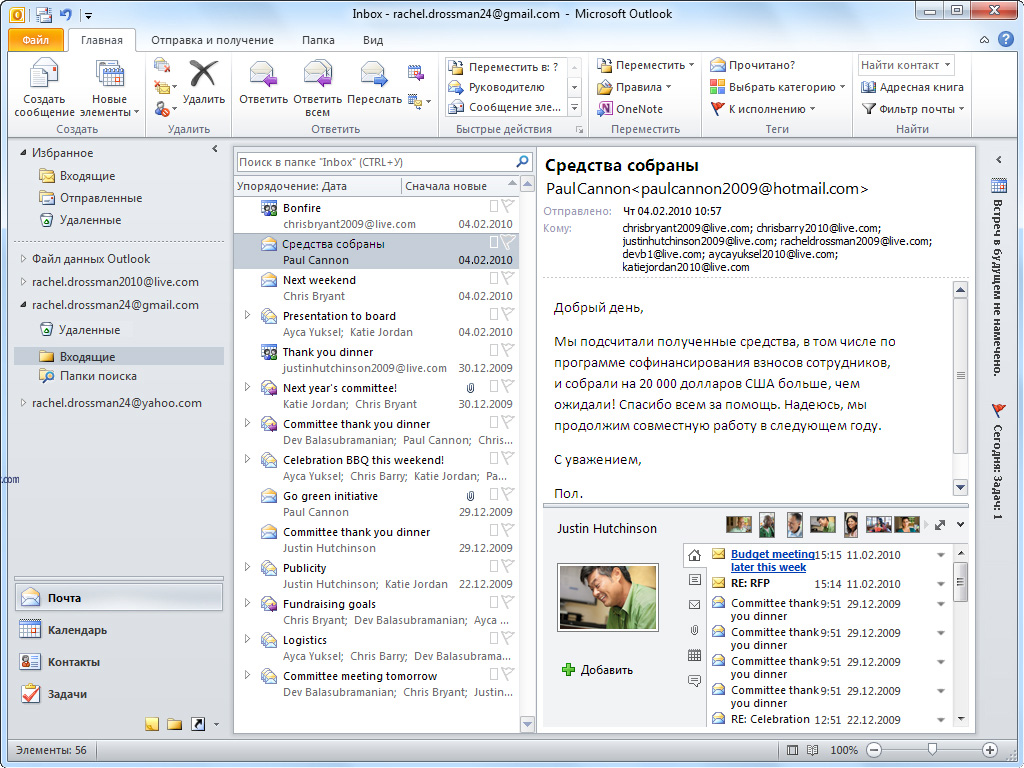This screenshot has height=768, width=1024.
Task: Click the Ignore conversation icon in Delete group
Action: click(x=162, y=65)
